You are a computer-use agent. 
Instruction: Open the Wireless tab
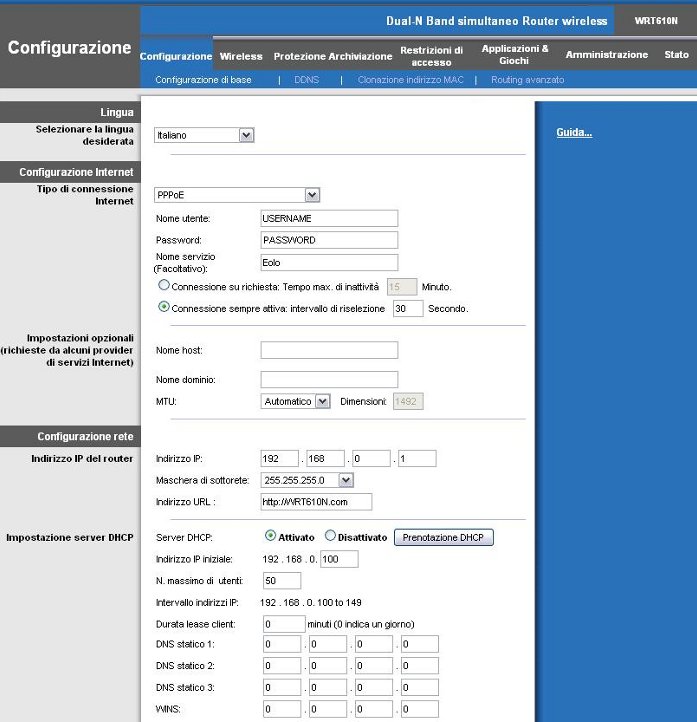point(241,56)
